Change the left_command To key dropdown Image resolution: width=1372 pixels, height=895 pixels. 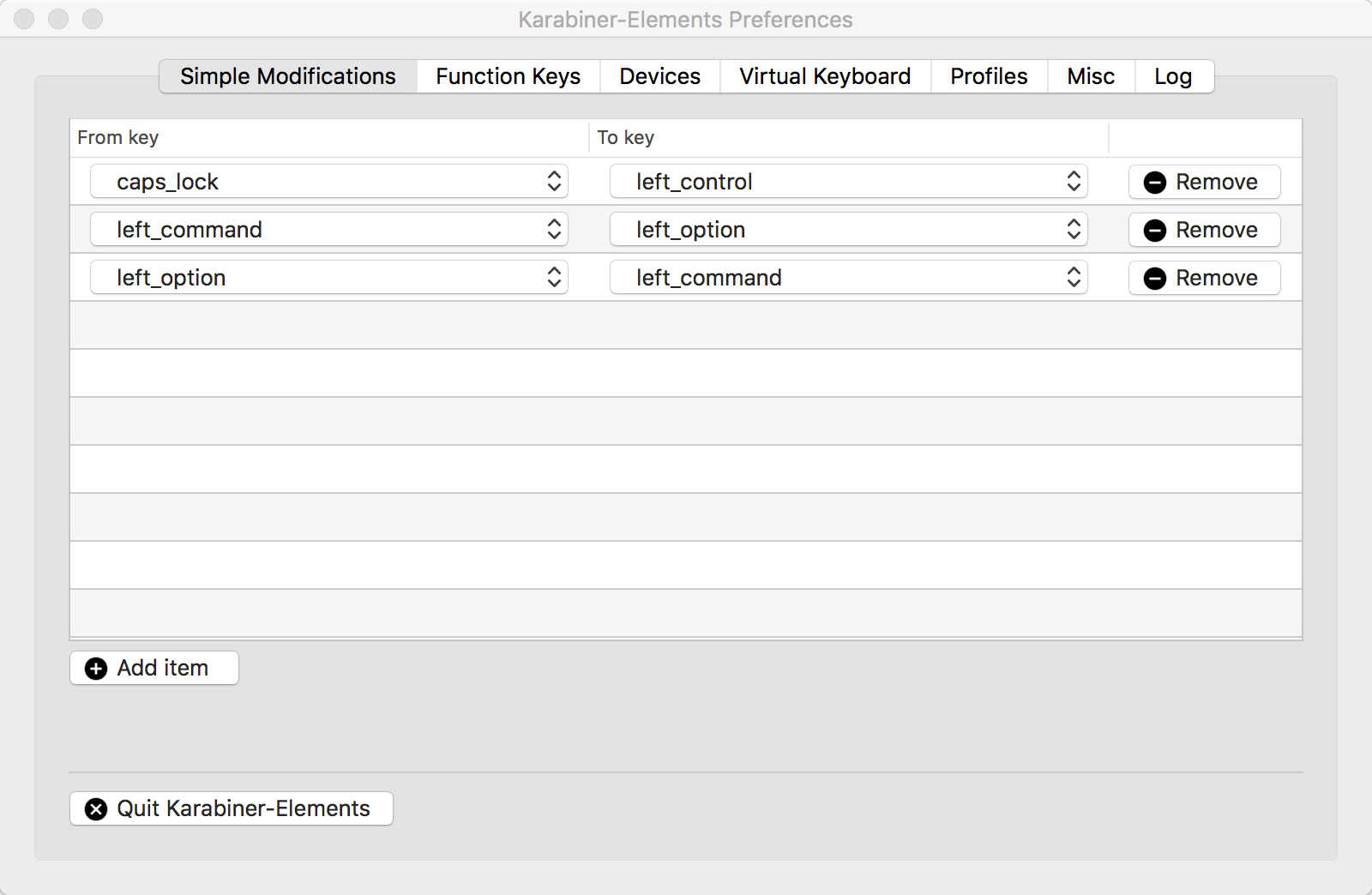tap(849, 278)
